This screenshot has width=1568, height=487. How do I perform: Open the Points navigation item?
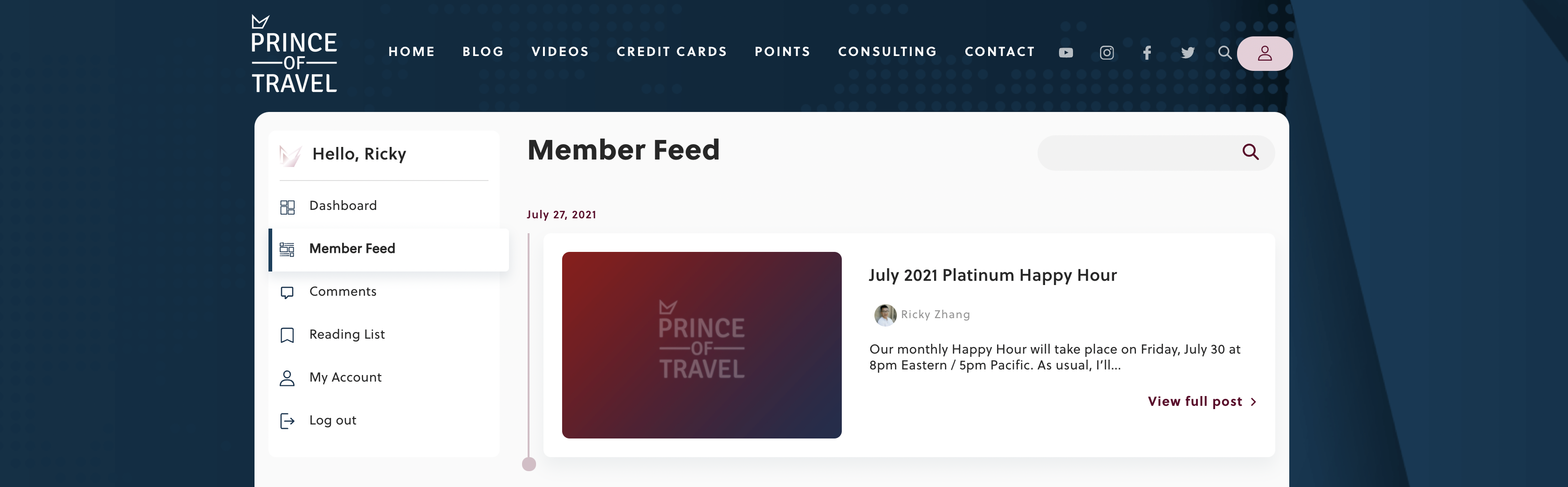pos(782,52)
